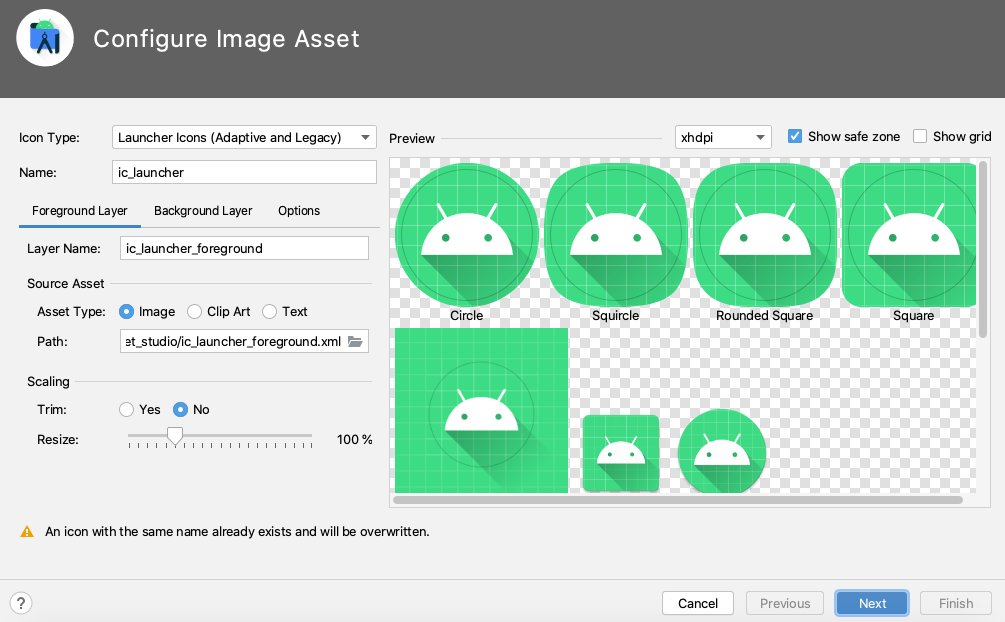1005x622 pixels.
Task: Select the Squircle icon preview
Action: pyautogui.click(x=615, y=235)
